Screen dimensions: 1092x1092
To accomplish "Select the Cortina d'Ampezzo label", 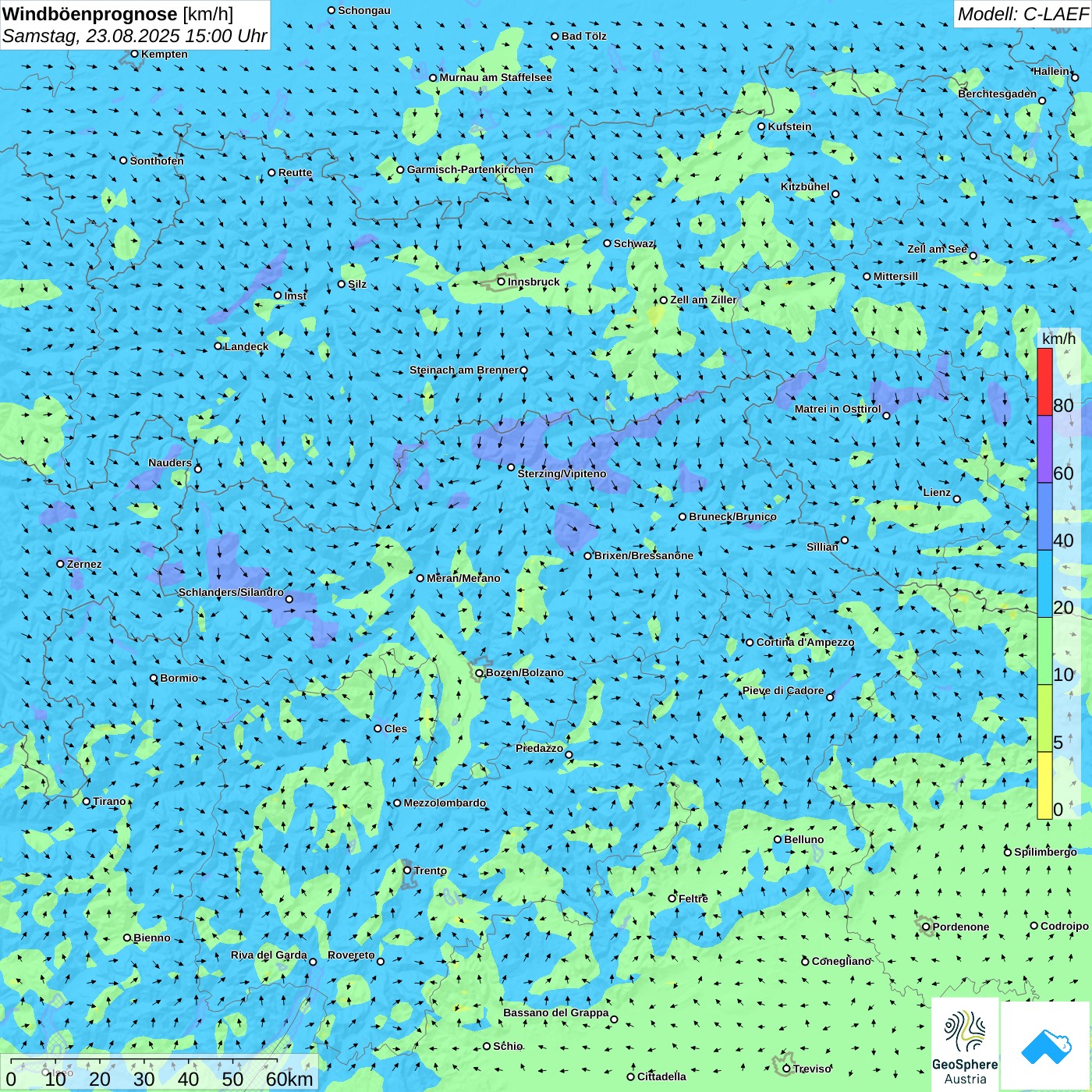I will coord(806,642).
